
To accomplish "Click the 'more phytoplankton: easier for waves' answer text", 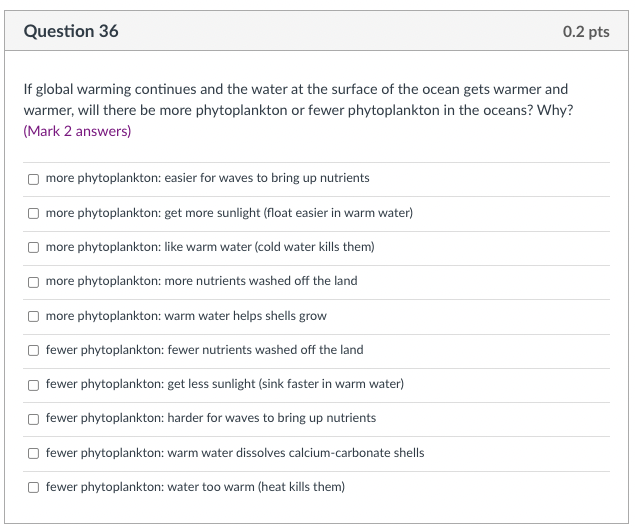I will click(x=207, y=178).
